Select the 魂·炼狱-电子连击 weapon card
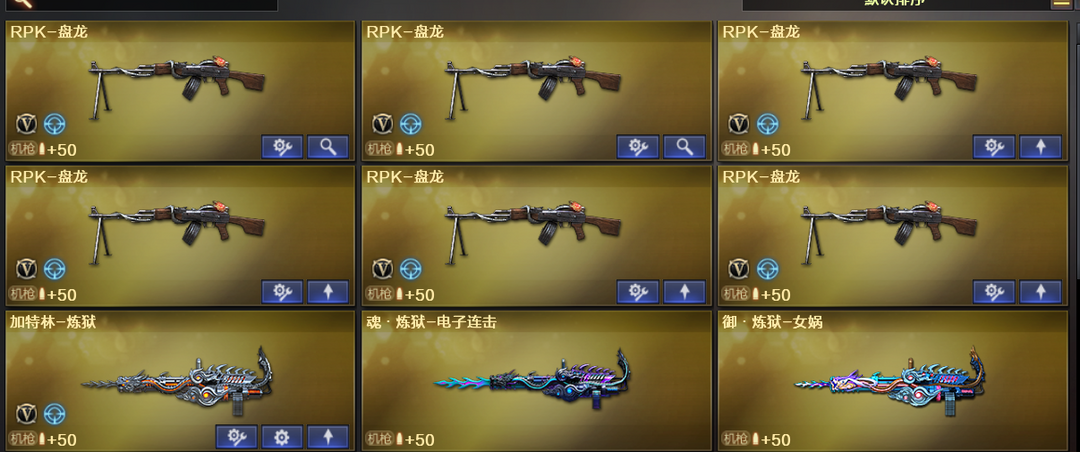 pyautogui.click(x=537, y=381)
